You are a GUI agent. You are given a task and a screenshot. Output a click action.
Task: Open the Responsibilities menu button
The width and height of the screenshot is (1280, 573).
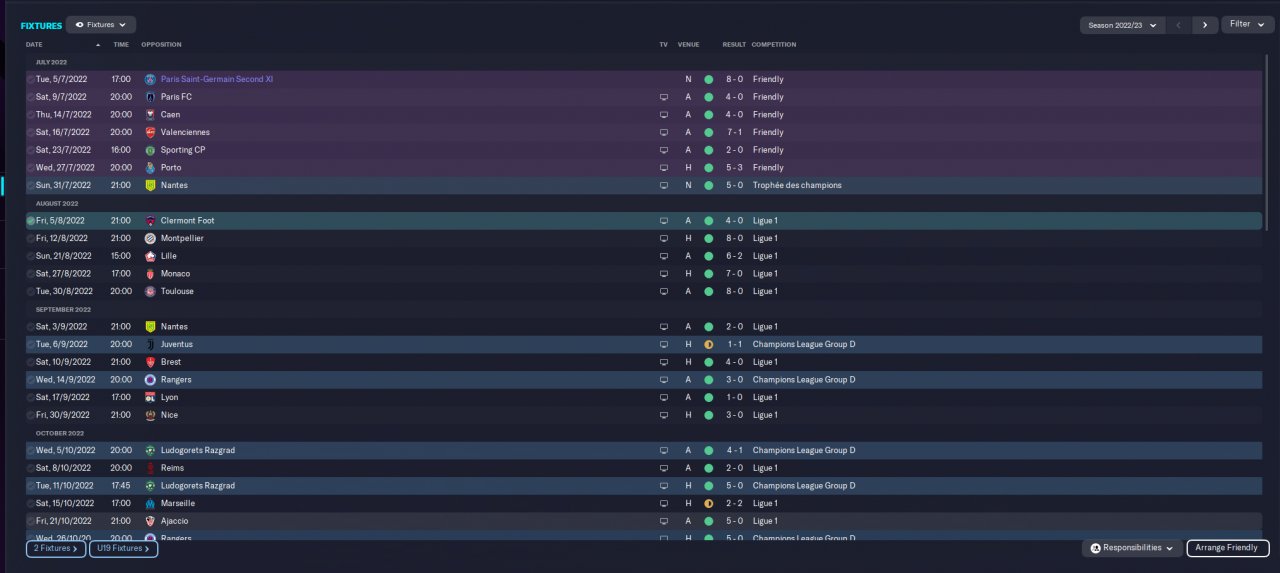click(x=1131, y=548)
